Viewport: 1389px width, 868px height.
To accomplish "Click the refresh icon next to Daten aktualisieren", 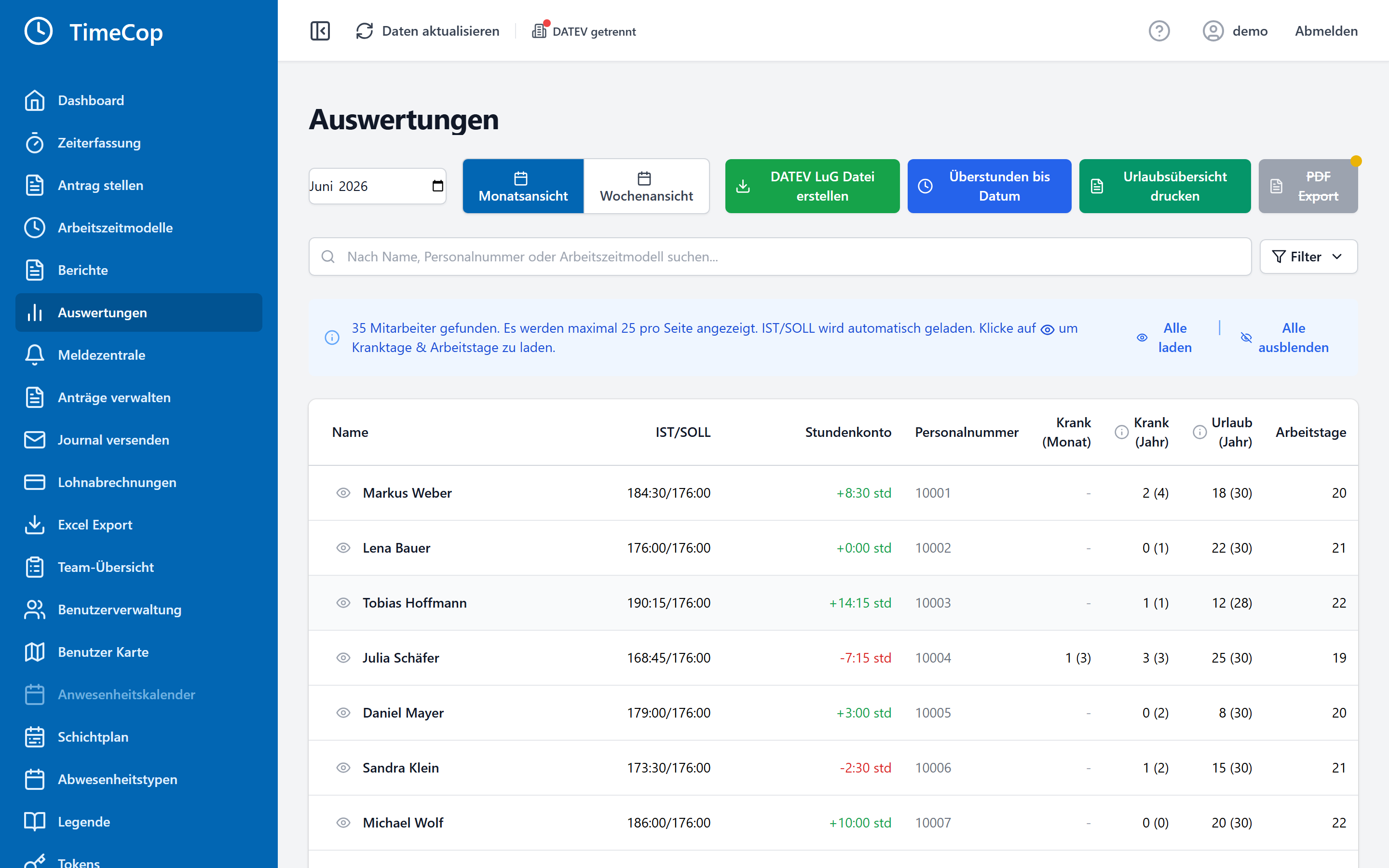I will click(365, 31).
